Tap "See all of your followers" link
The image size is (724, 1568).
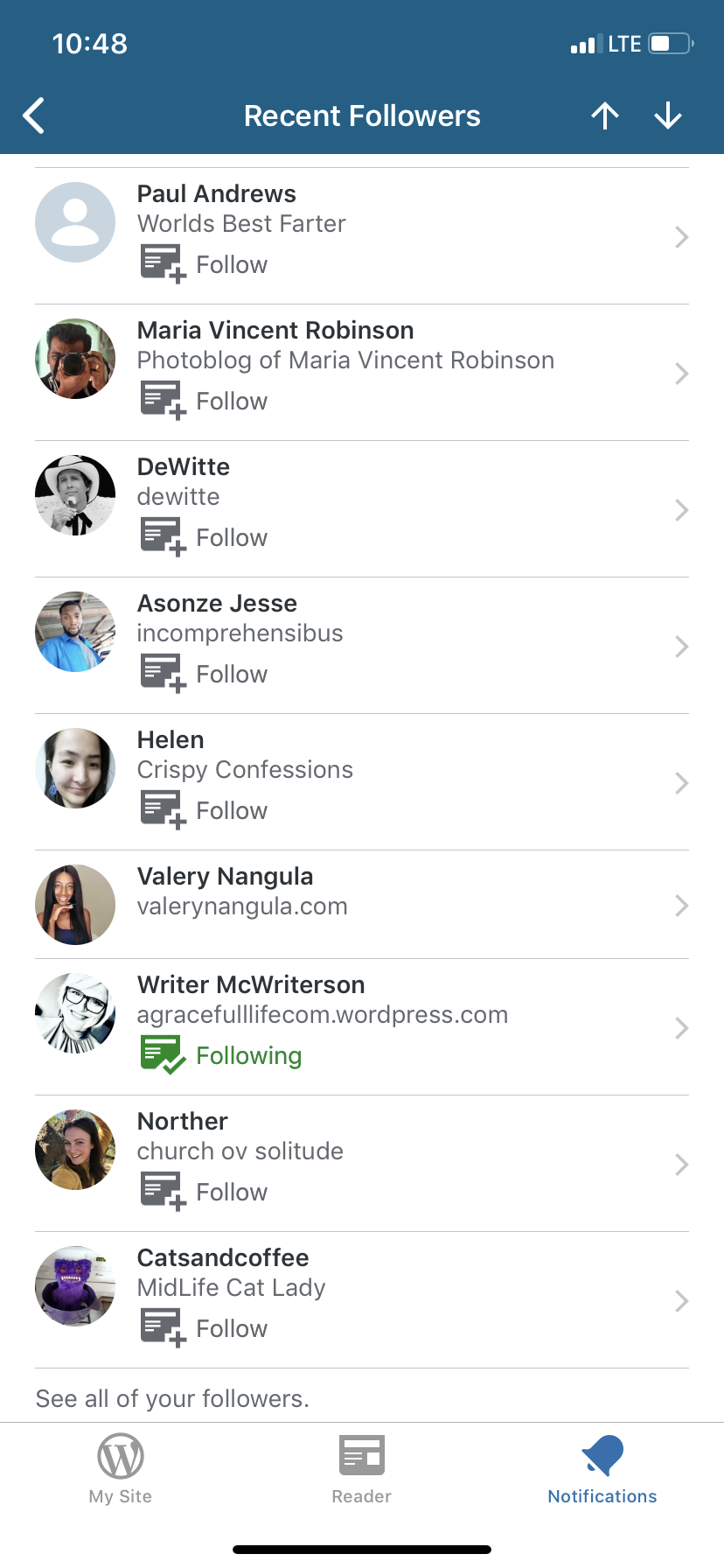pyautogui.click(x=172, y=1398)
